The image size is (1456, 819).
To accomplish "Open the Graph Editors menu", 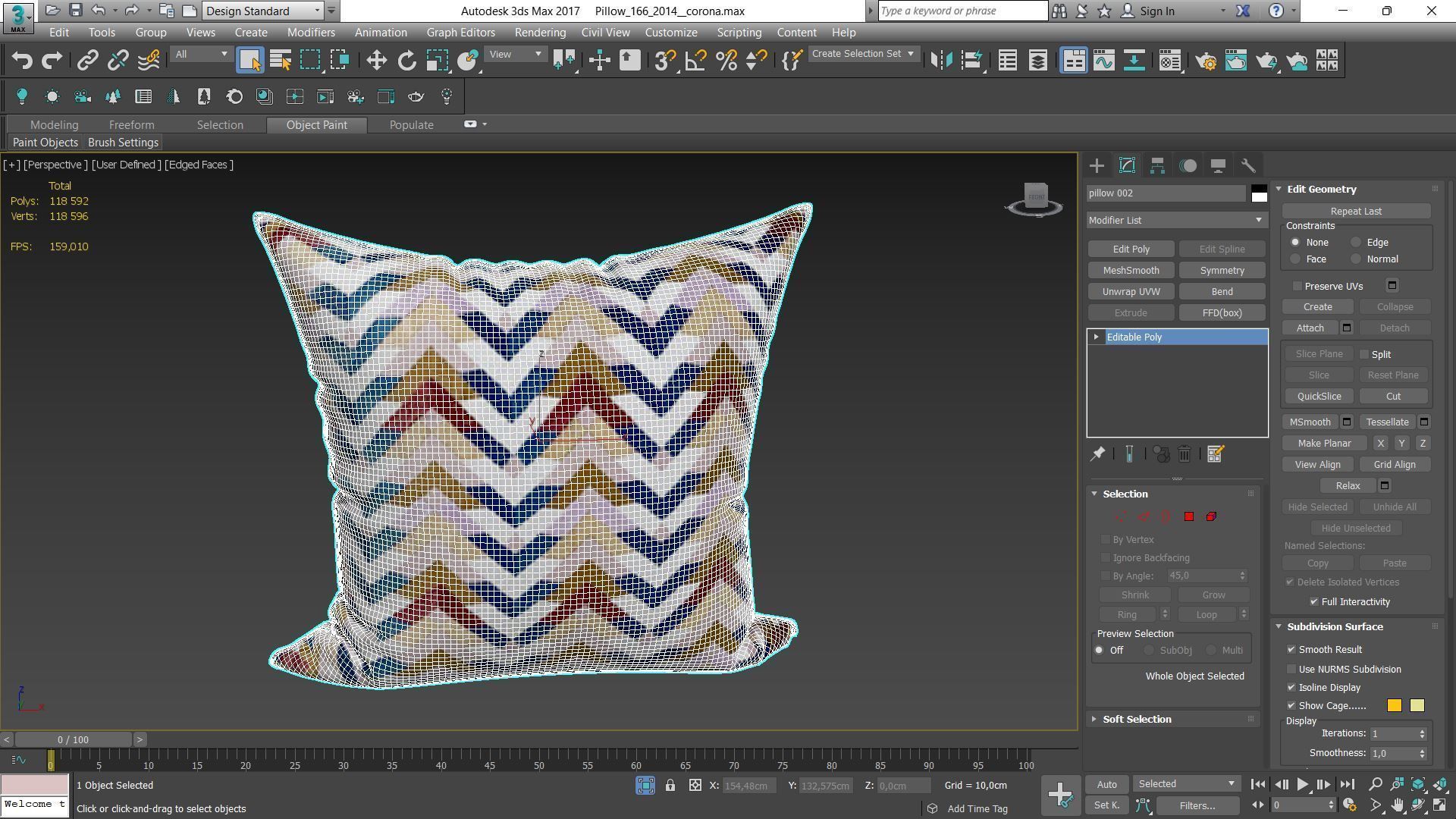I will pos(460,33).
